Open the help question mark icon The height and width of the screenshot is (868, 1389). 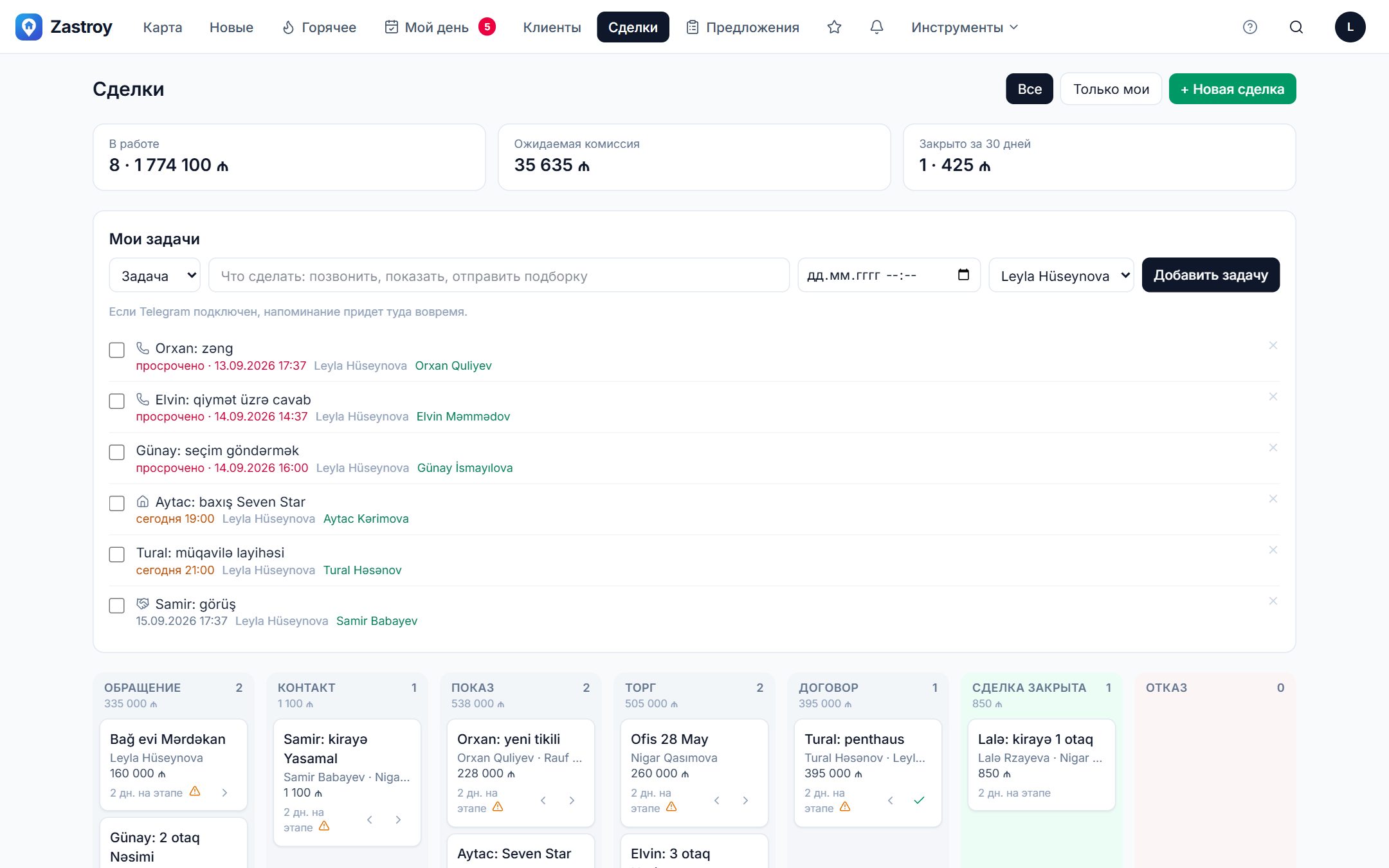tap(1249, 27)
